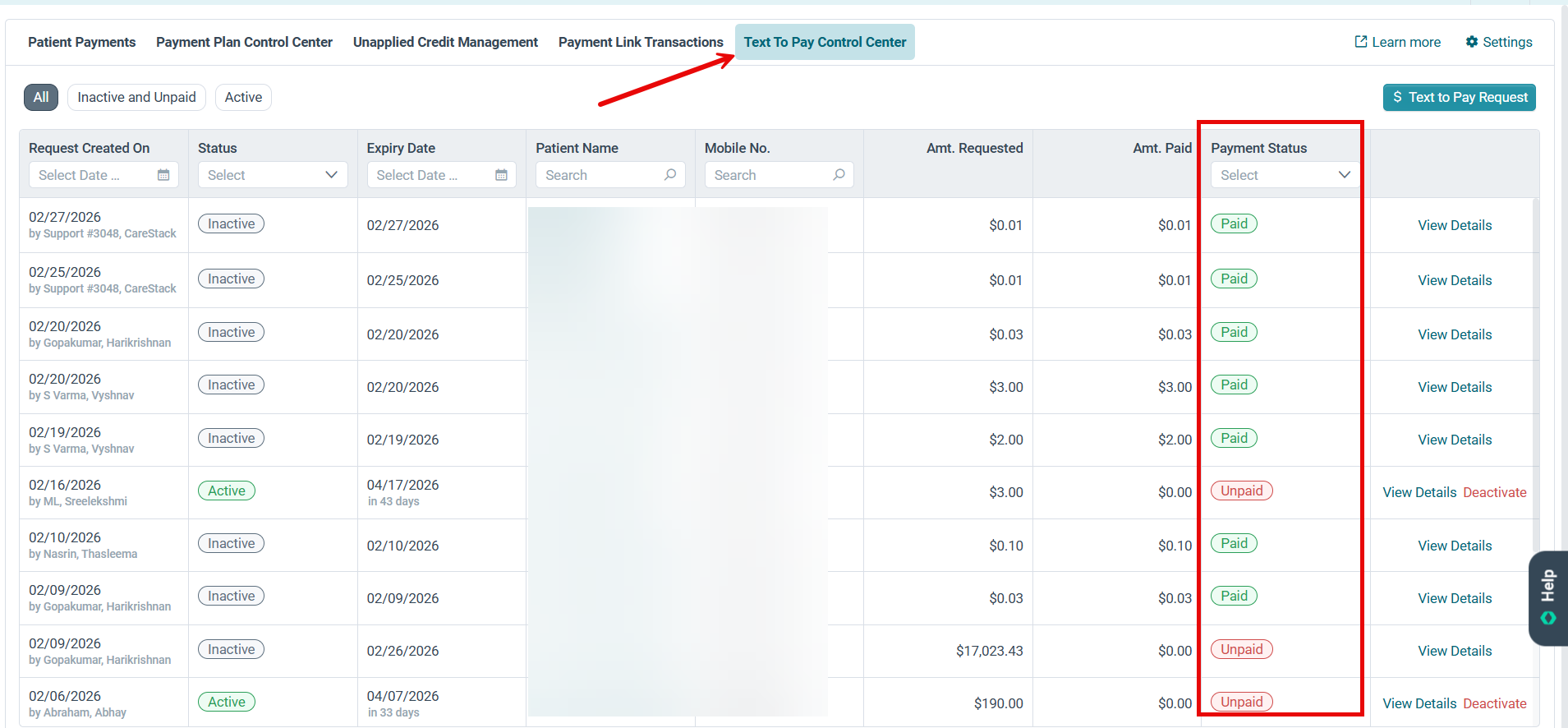Select the All filter chip

point(41,97)
